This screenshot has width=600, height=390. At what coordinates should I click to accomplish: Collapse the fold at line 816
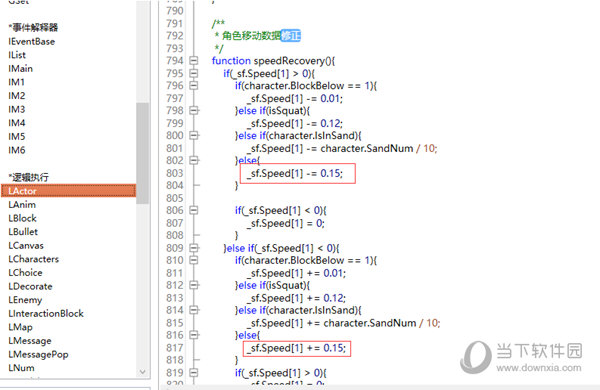pos(194,335)
